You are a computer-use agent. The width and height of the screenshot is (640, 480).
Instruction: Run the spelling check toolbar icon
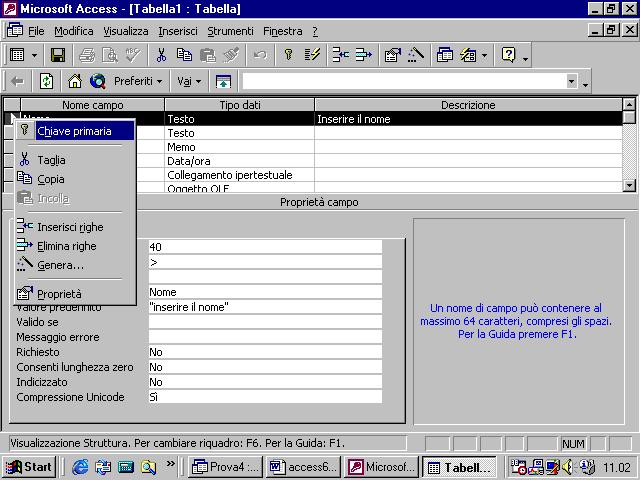(133, 55)
